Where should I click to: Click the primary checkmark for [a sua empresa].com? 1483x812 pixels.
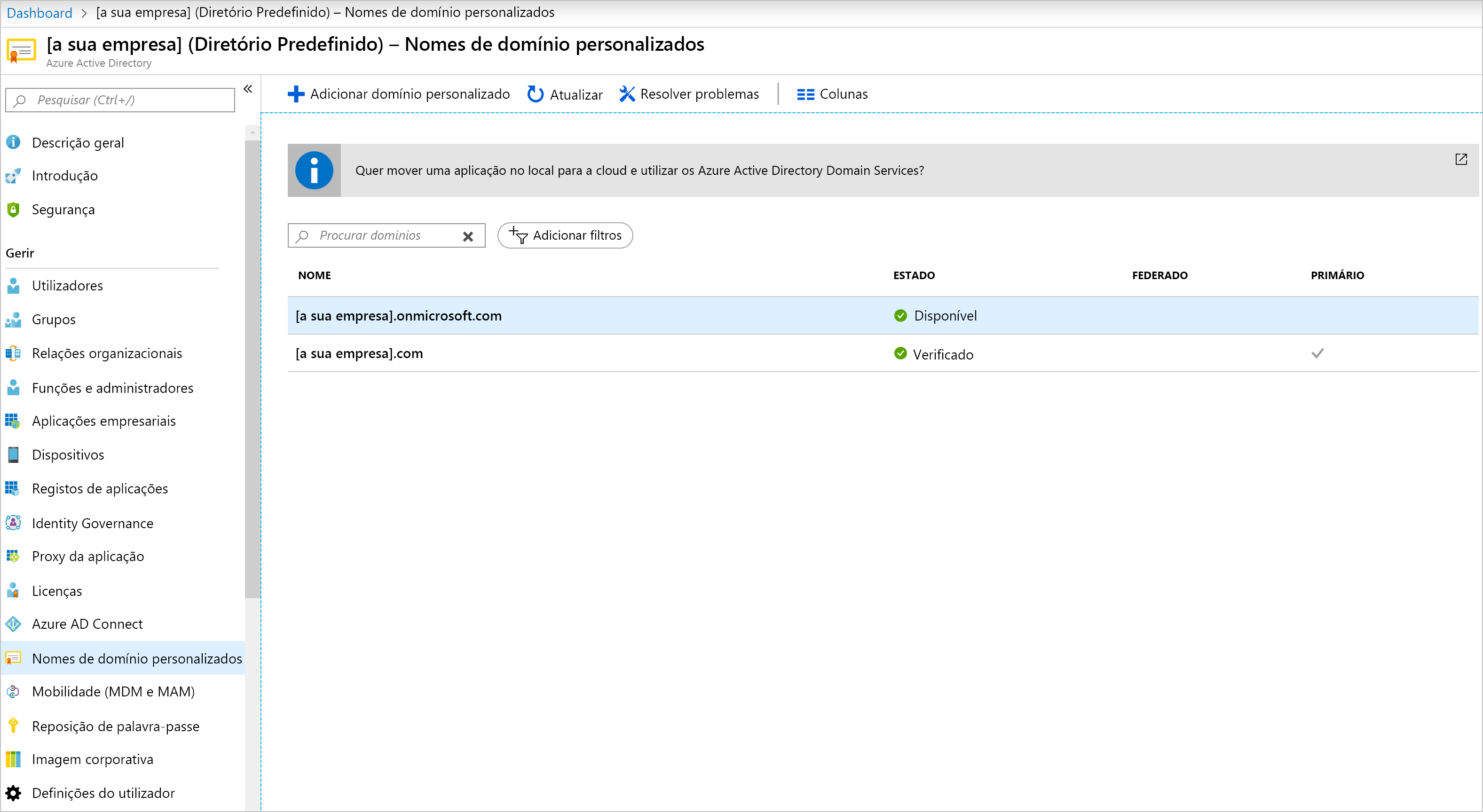pyautogui.click(x=1317, y=353)
